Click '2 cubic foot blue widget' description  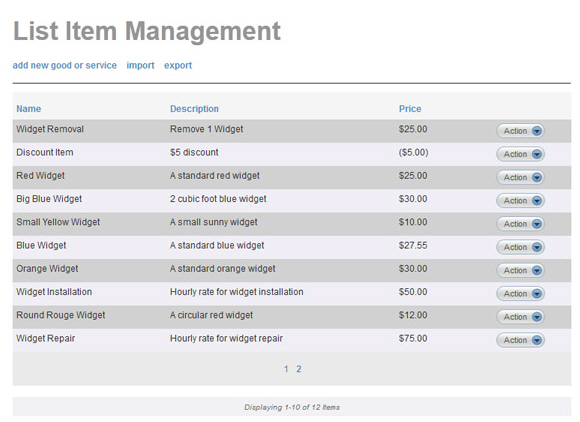click(218, 199)
